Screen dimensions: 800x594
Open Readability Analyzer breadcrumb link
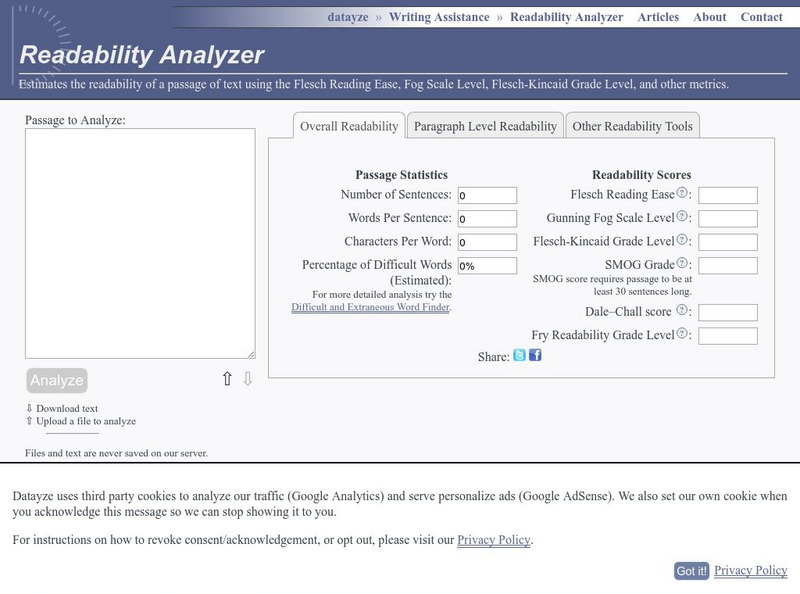[x=566, y=17]
